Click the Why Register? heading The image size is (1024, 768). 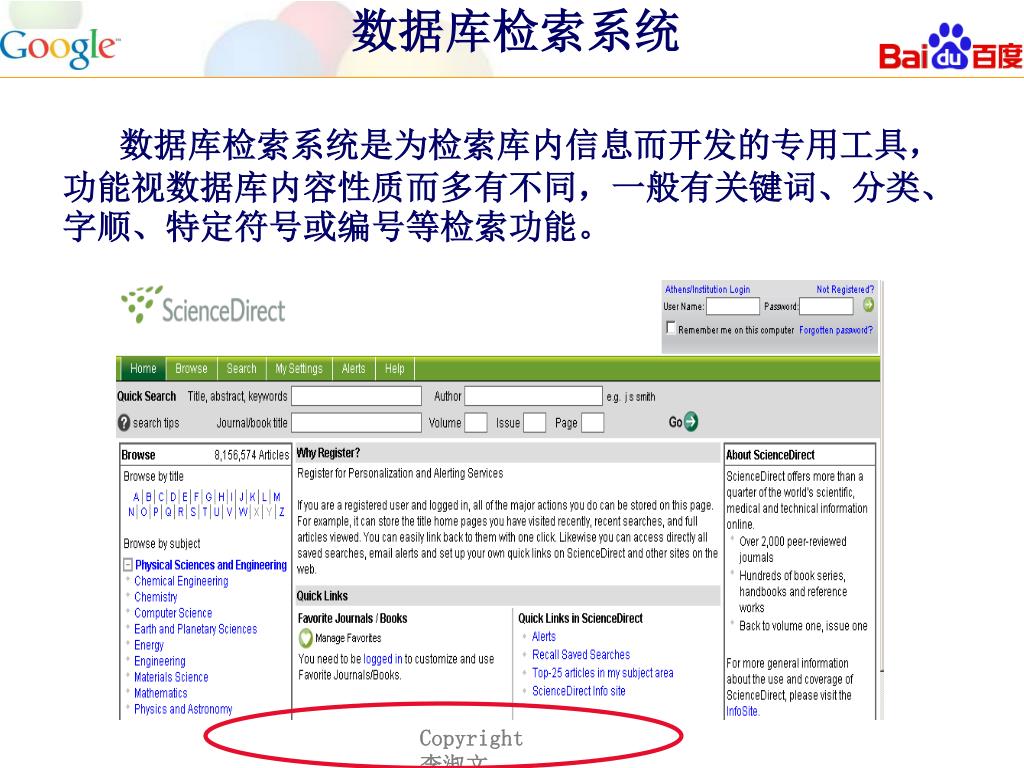[328, 453]
